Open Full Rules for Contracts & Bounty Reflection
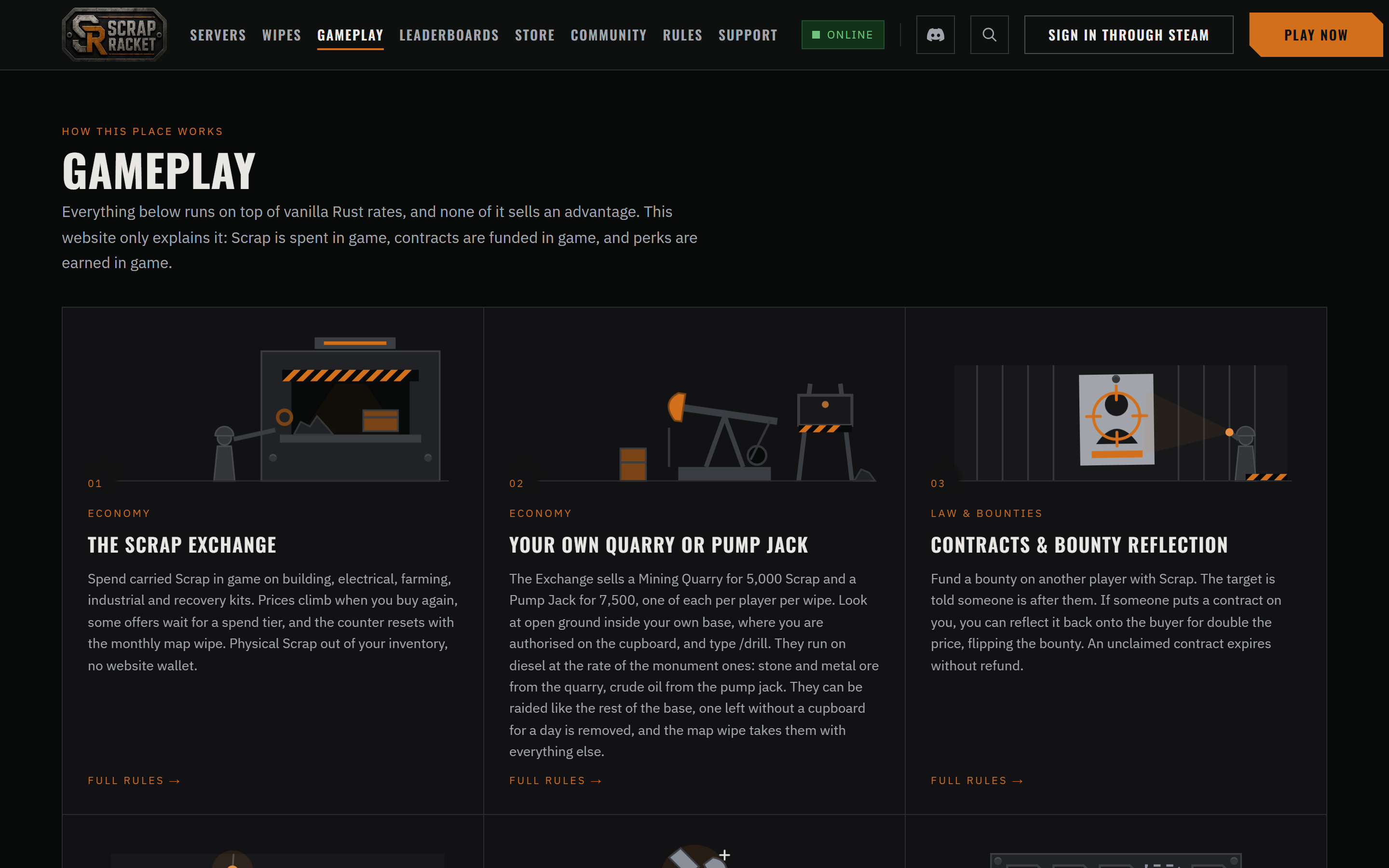 pyautogui.click(x=976, y=780)
